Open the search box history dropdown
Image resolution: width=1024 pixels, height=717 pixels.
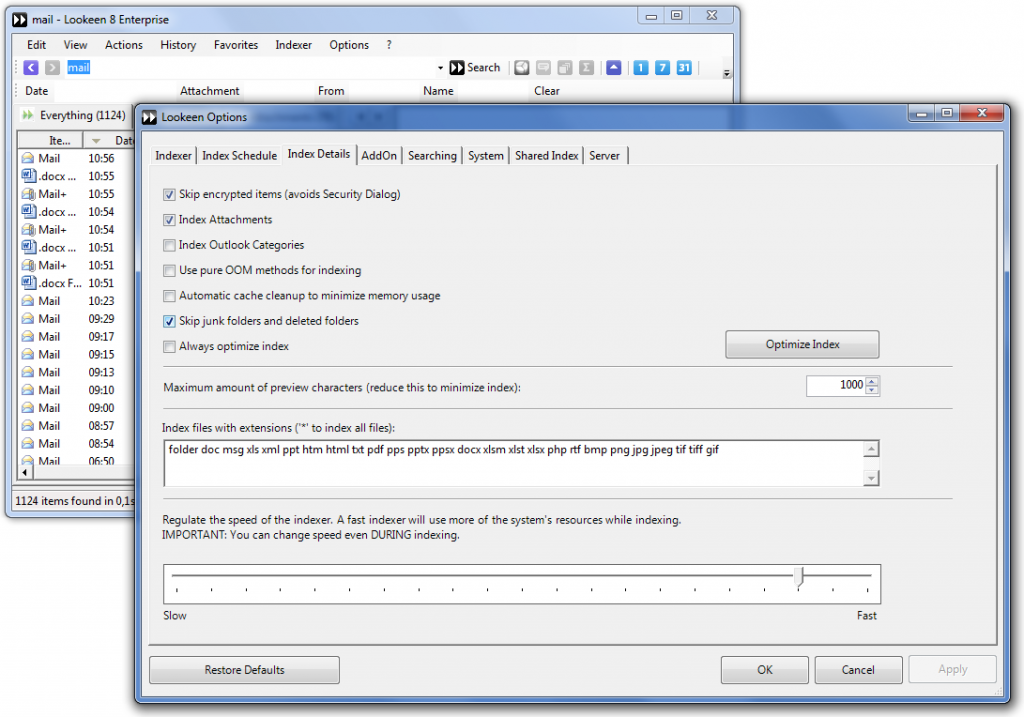point(440,68)
